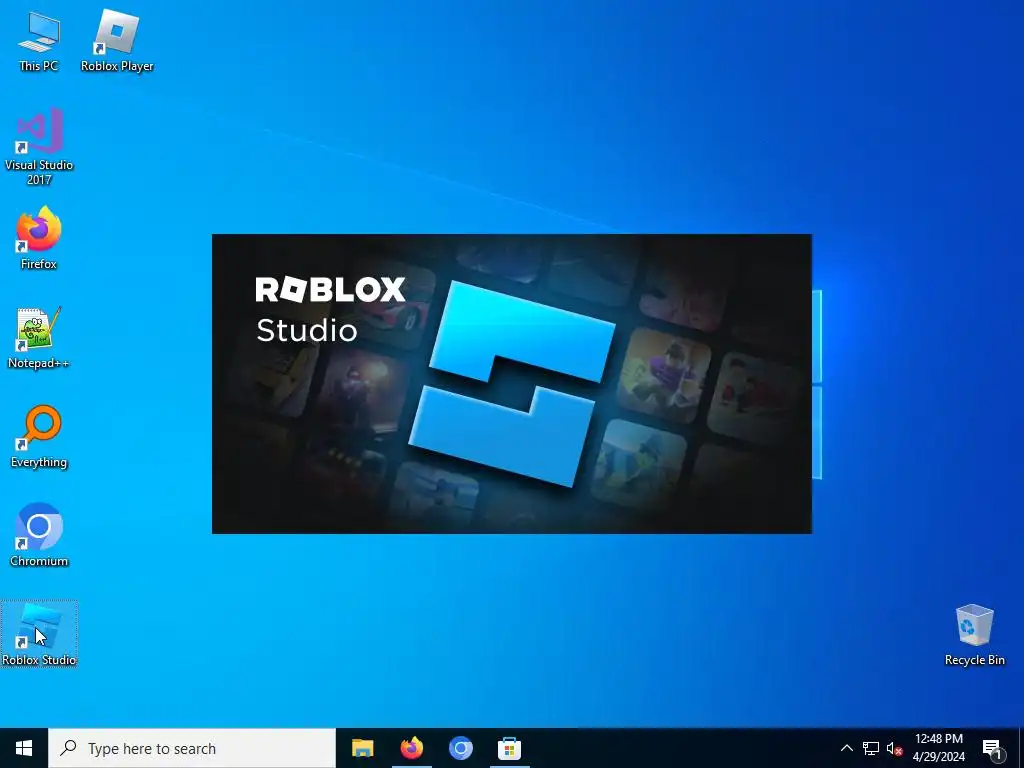
Task: Click the taskbar search box
Action: (x=192, y=748)
